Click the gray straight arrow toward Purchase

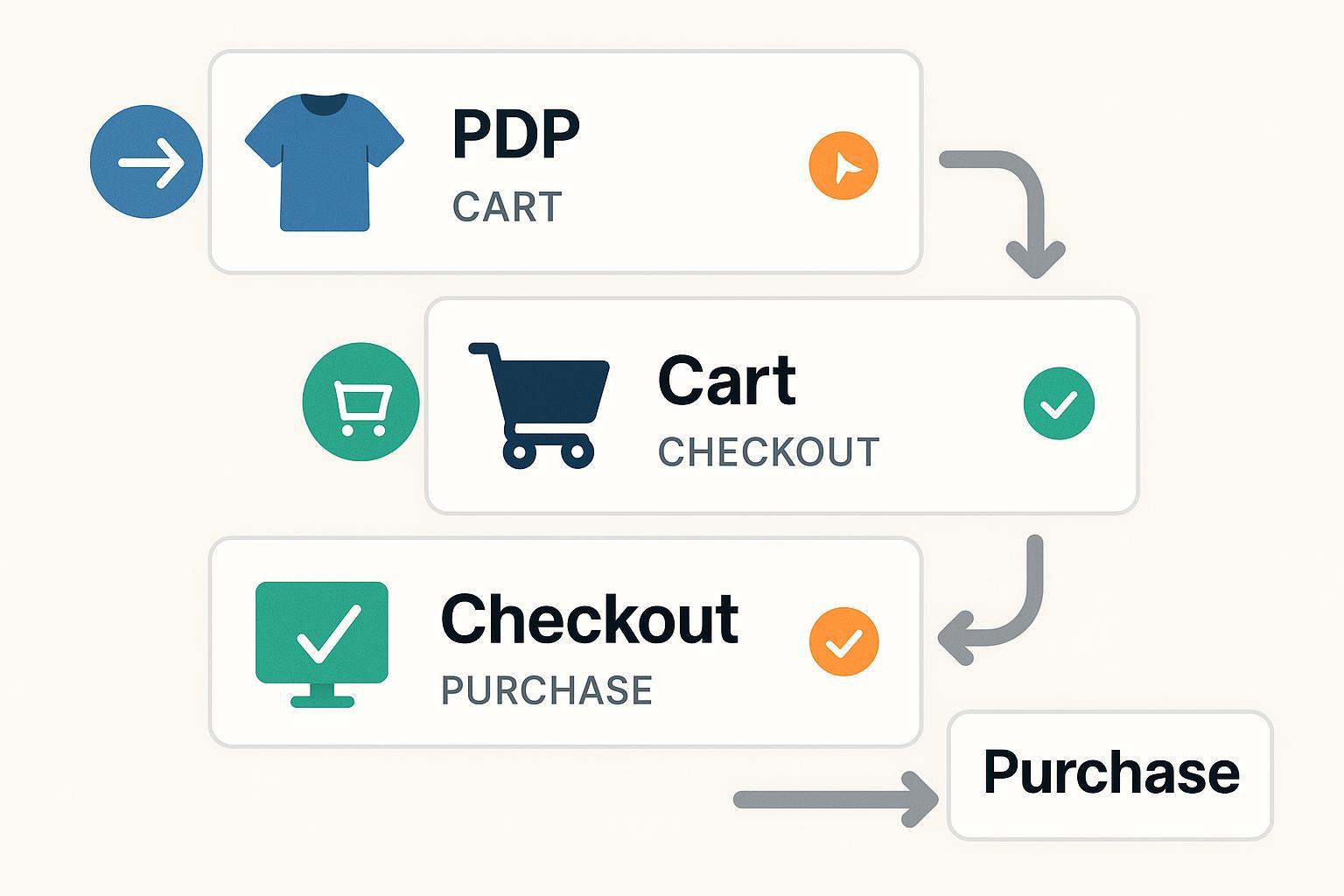pos(836,799)
